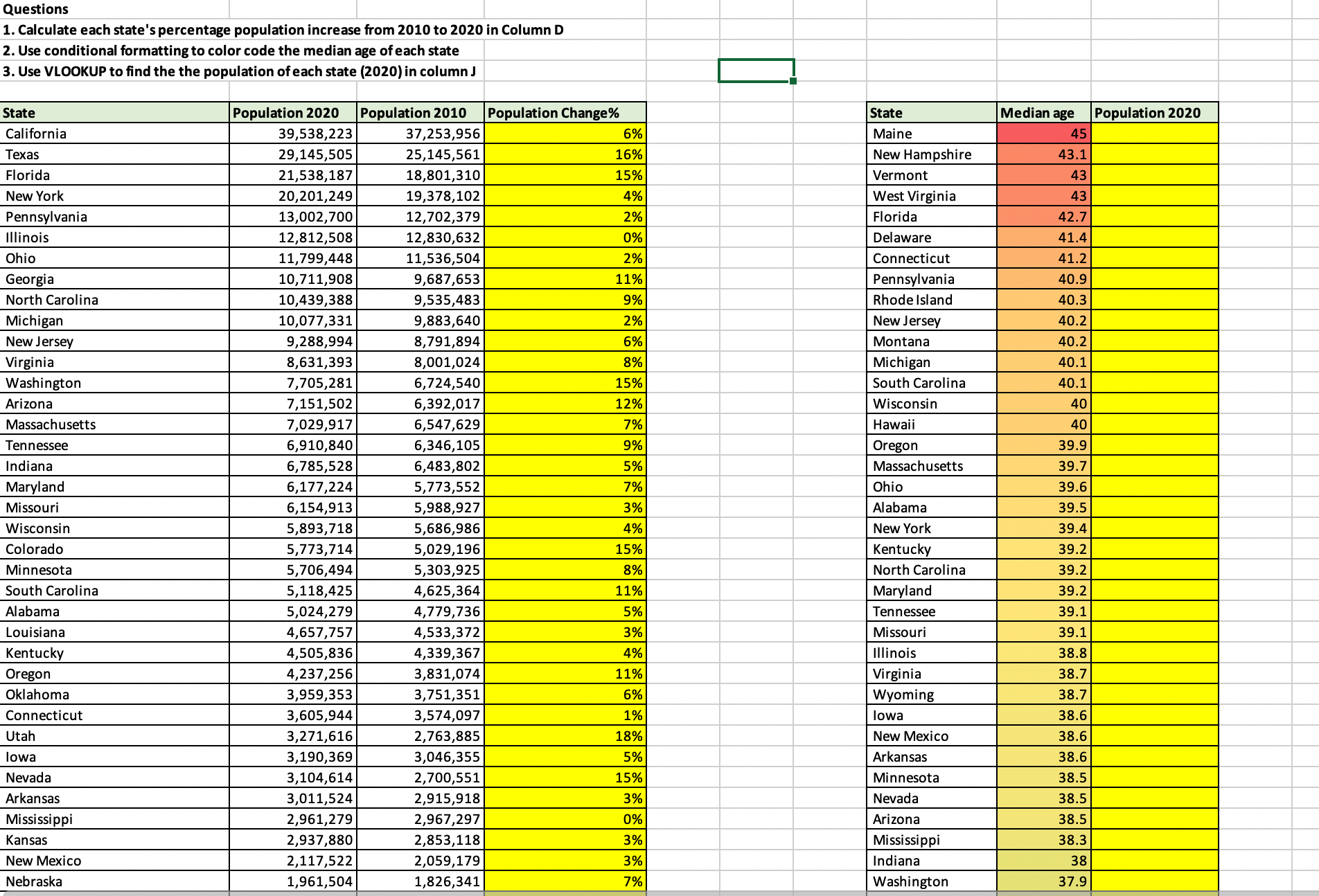This screenshot has width=1319, height=896.
Task: Select the active green-bordered empty cell
Action: [x=756, y=71]
